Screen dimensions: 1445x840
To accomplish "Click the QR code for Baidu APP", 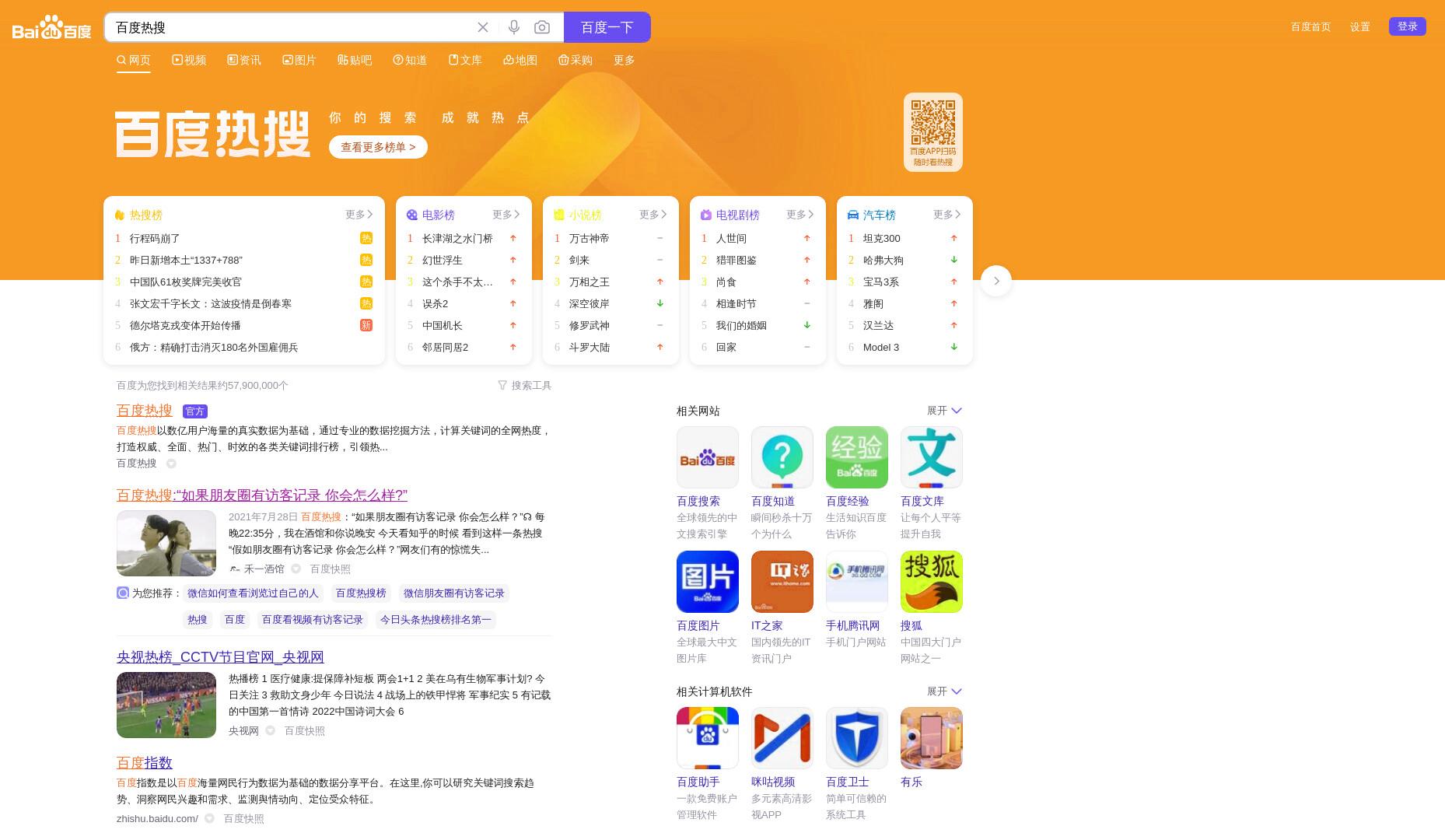I will (933, 122).
